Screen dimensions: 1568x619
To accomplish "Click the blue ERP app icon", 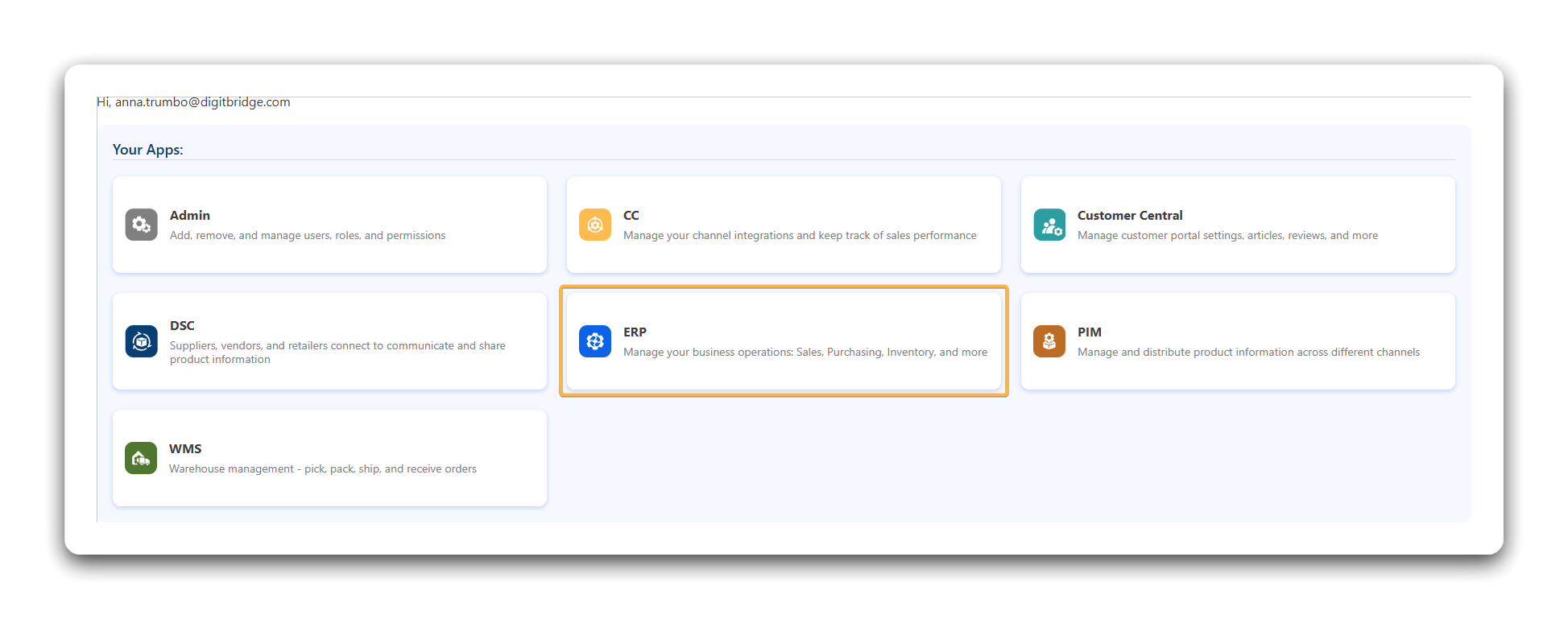I will [x=594, y=341].
